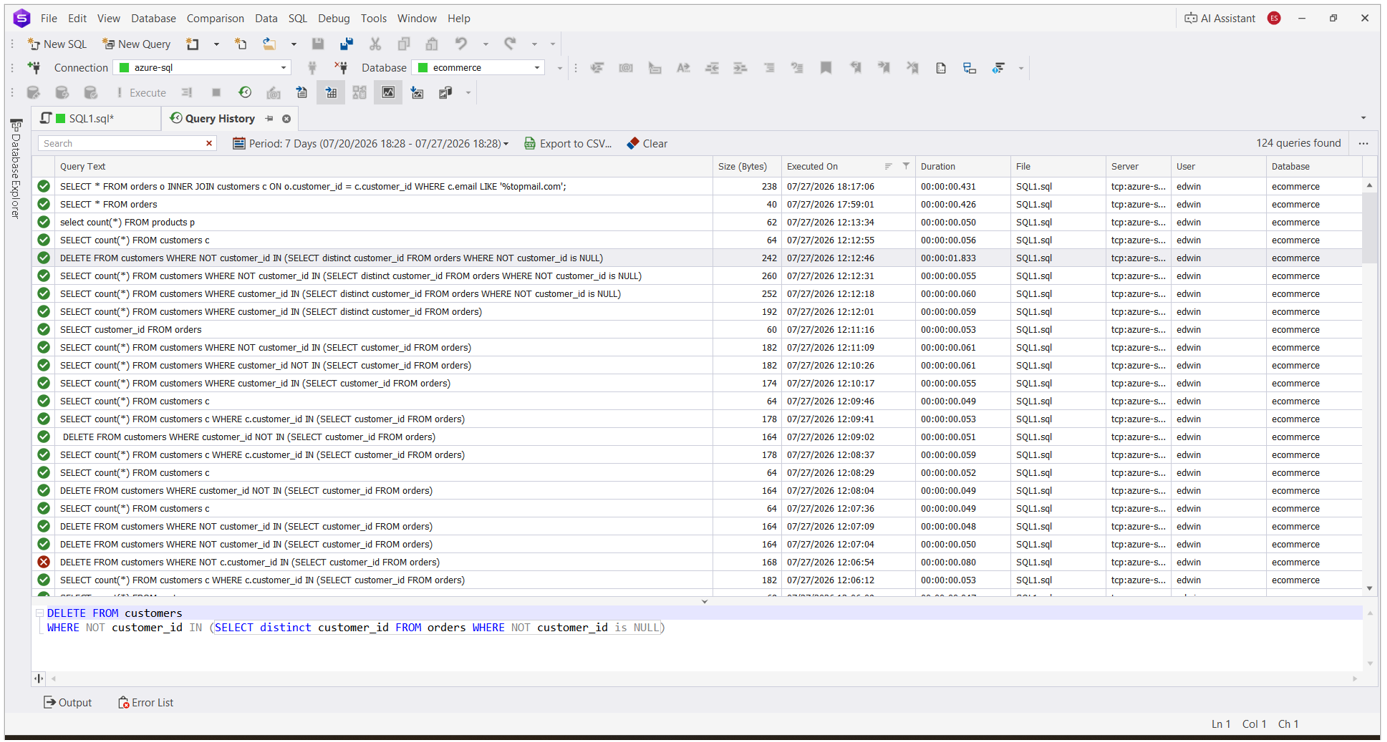Click the Paste toolbar icon
Viewport: 1387px width, 742px height.
click(x=432, y=44)
